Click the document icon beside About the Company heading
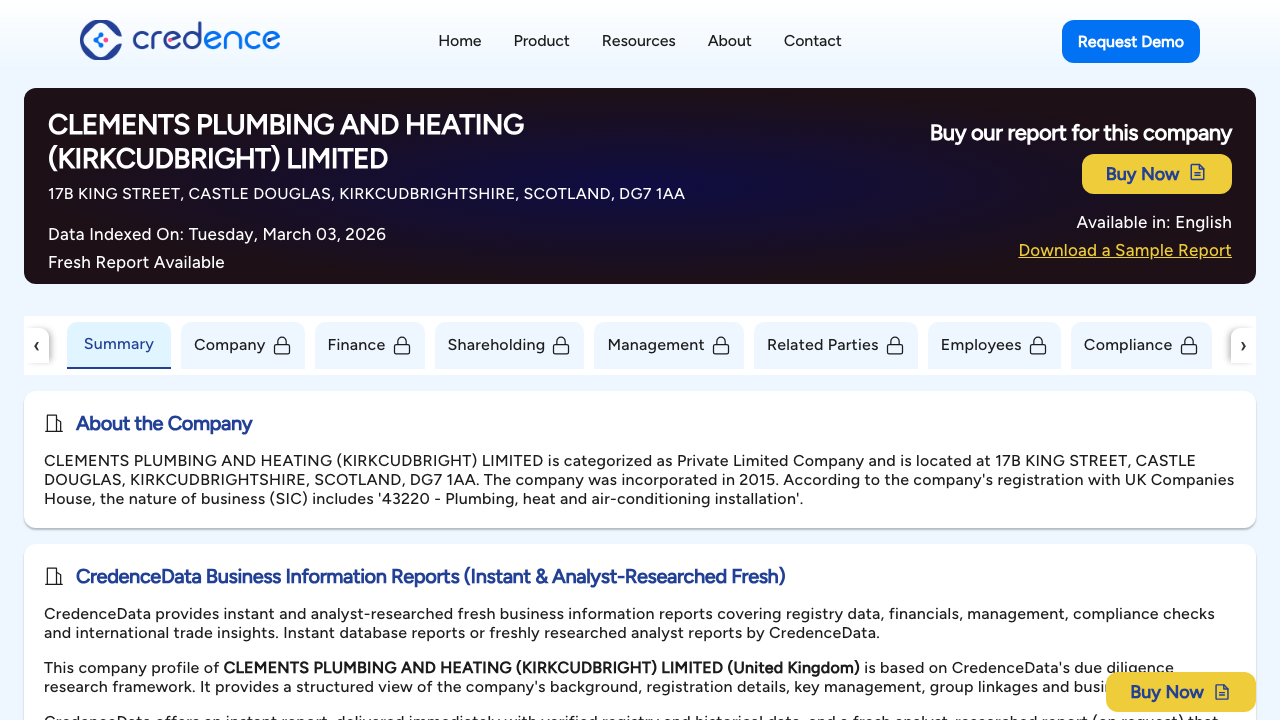Image resolution: width=1280 pixels, height=720 pixels. click(54, 423)
